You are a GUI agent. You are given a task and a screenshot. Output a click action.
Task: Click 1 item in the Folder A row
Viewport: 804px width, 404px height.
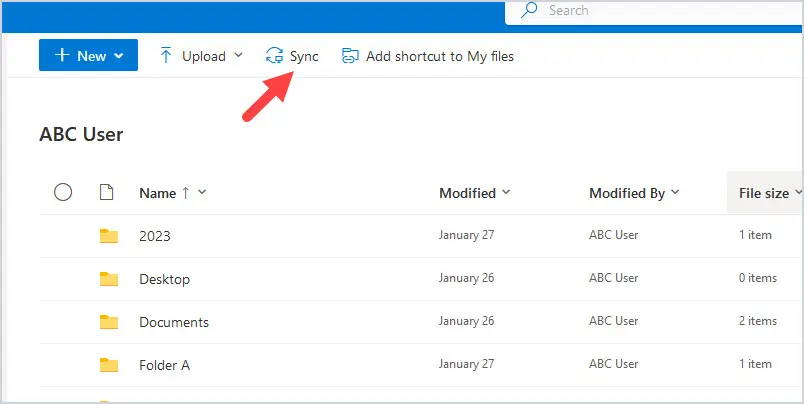point(755,365)
